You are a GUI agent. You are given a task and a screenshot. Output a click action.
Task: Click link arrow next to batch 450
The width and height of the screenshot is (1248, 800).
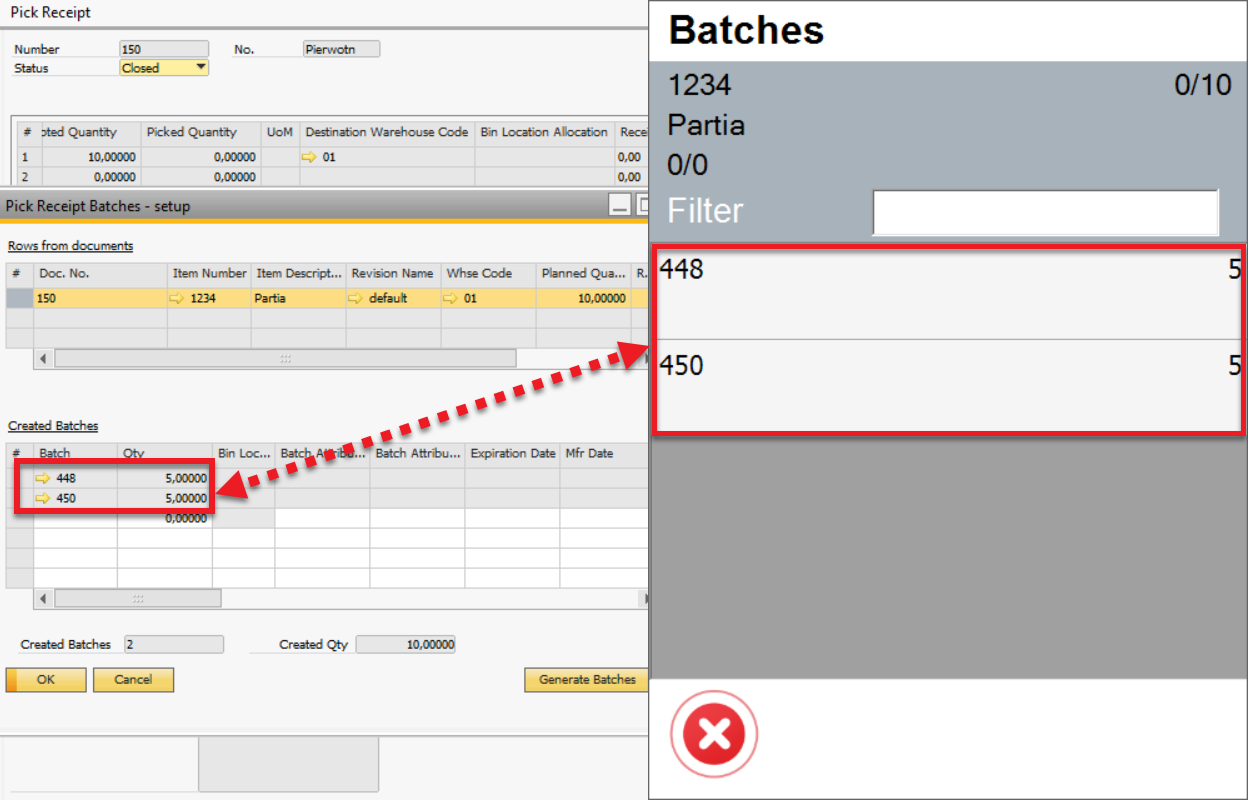pyautogui.click(x=43, y=498)
